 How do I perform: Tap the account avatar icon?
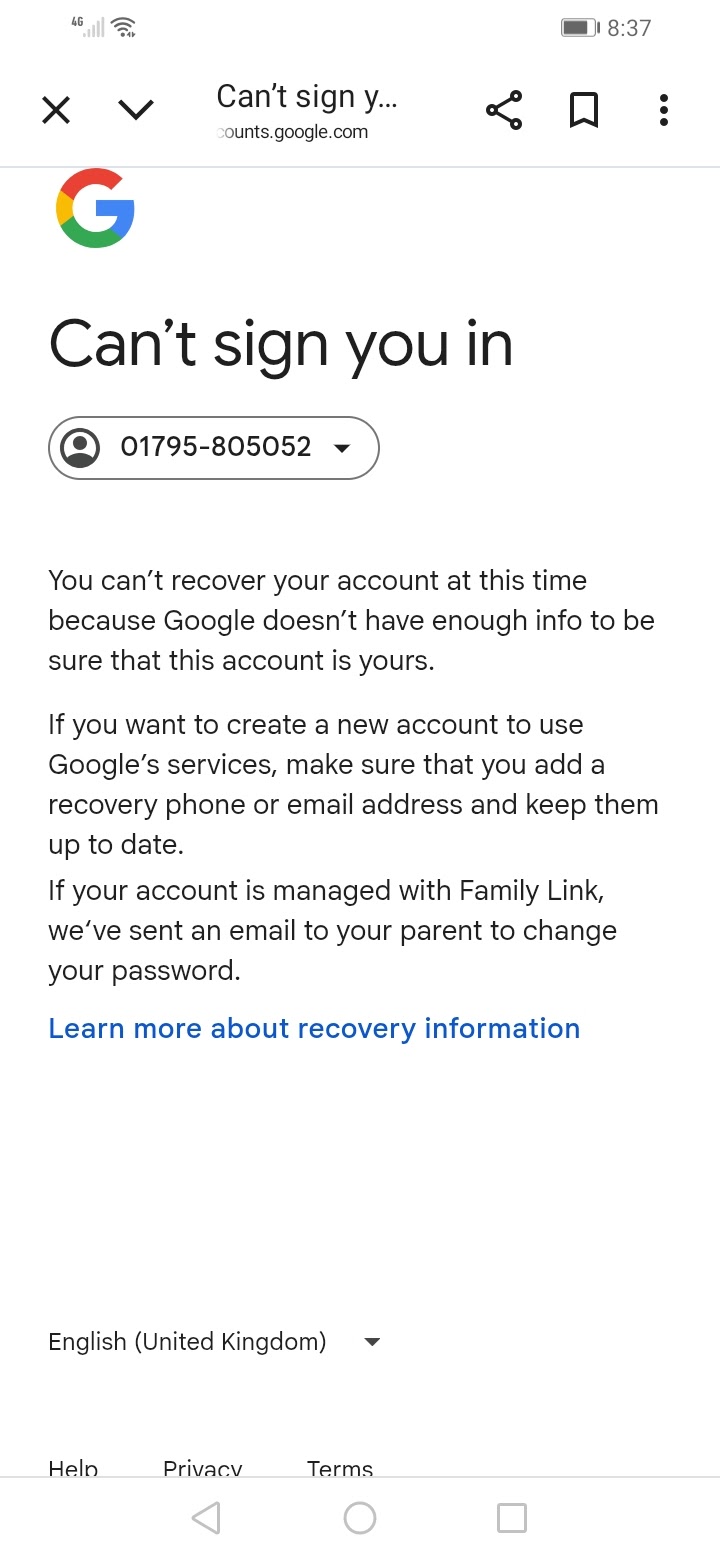point(81,447)
